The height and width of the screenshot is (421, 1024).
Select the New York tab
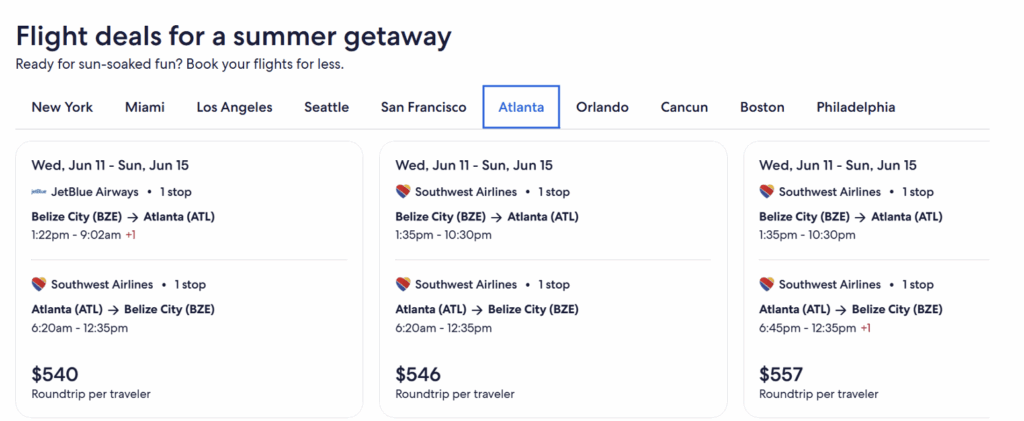coord(62,107)
